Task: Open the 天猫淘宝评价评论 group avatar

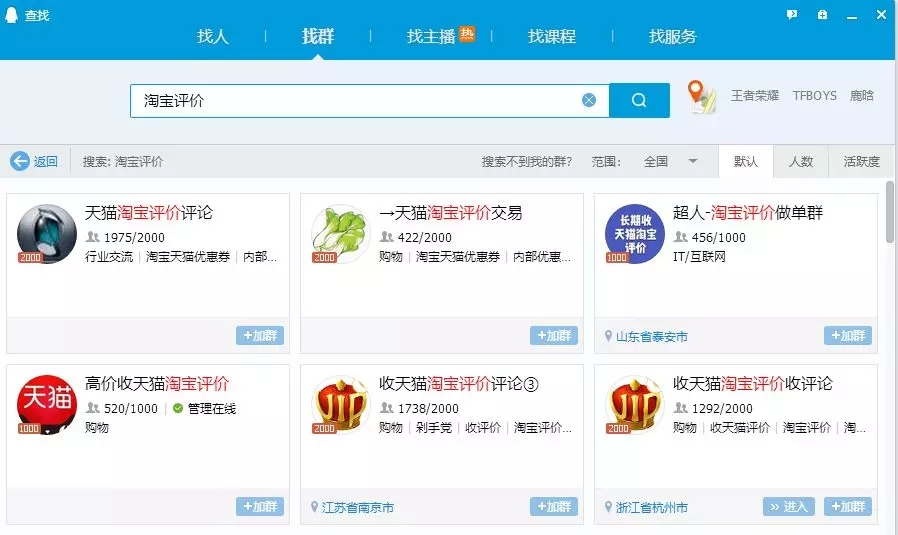Action: [x=46, y=234]
